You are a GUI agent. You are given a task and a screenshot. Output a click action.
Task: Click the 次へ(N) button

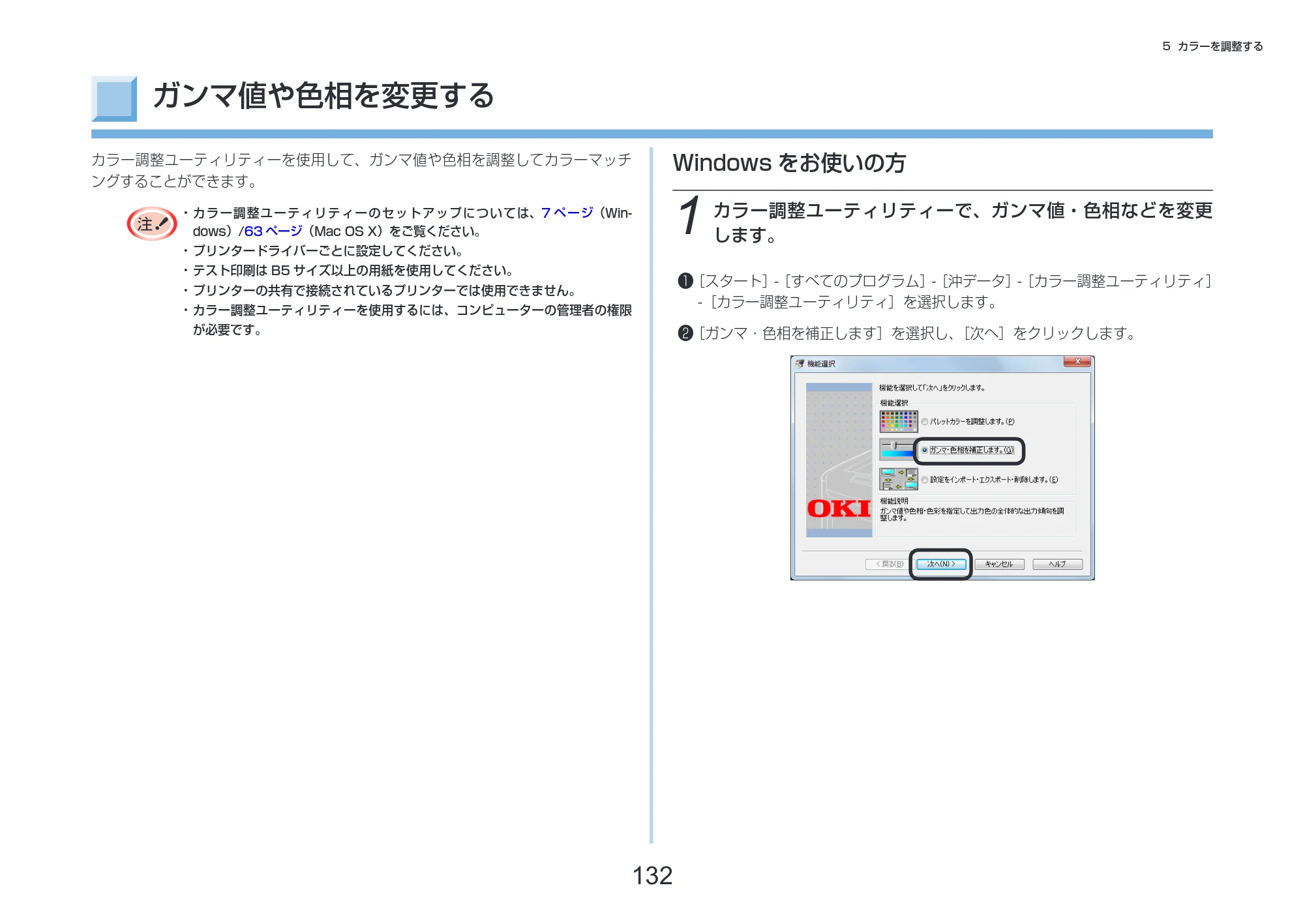click(941, 564)
